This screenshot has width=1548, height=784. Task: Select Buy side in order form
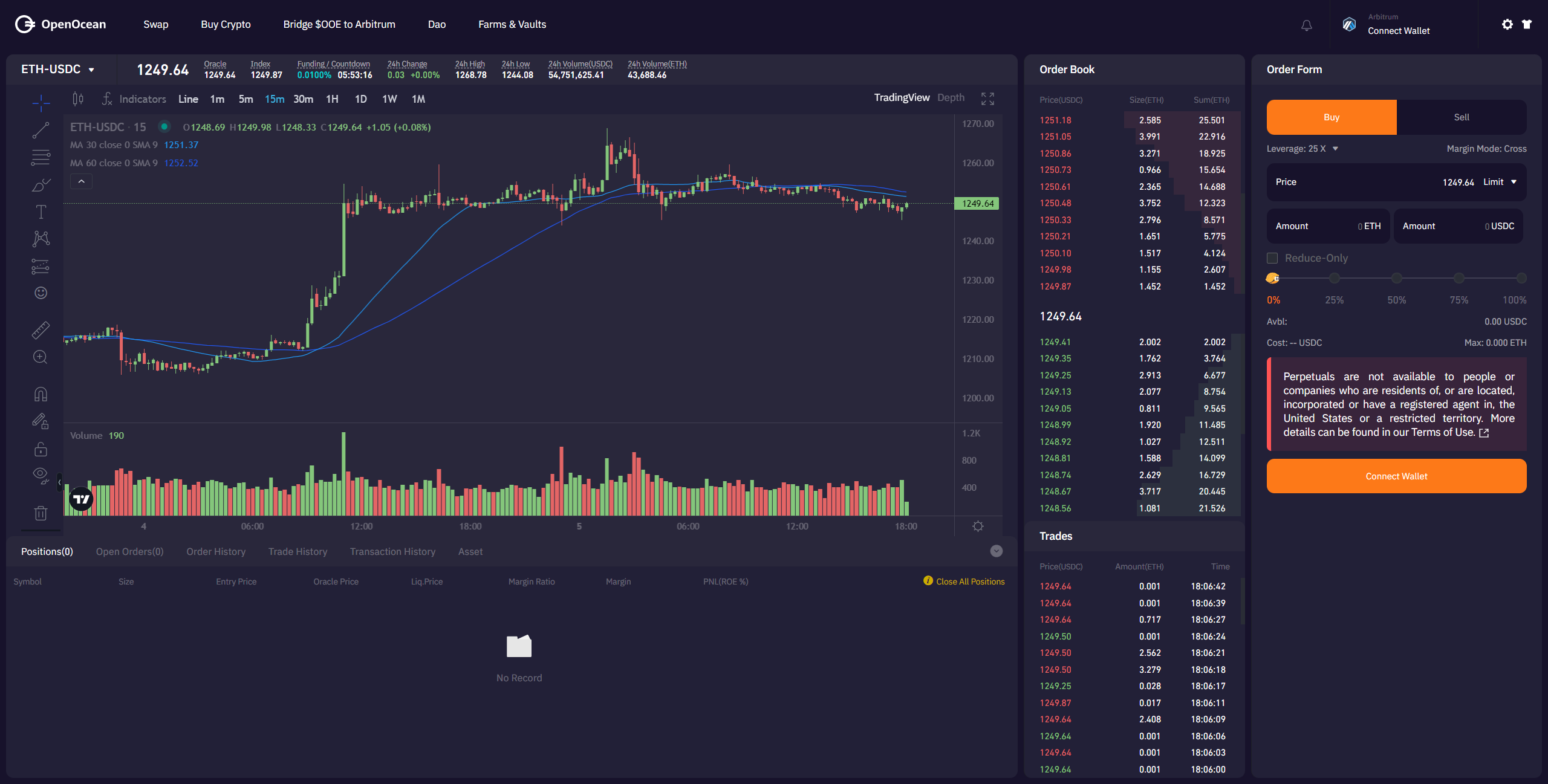coord(1332,117)
